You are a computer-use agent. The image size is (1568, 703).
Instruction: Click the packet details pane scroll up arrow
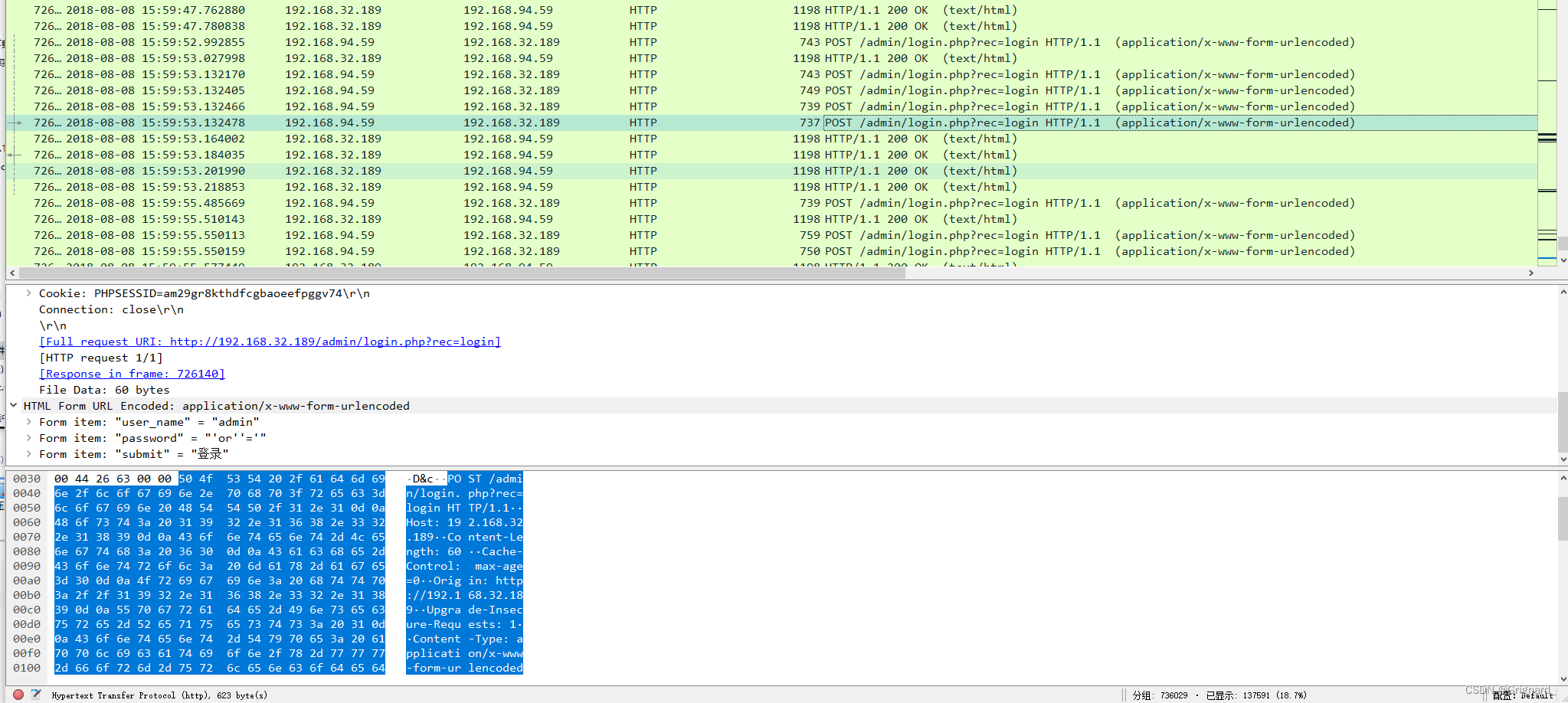[1563, 293]
